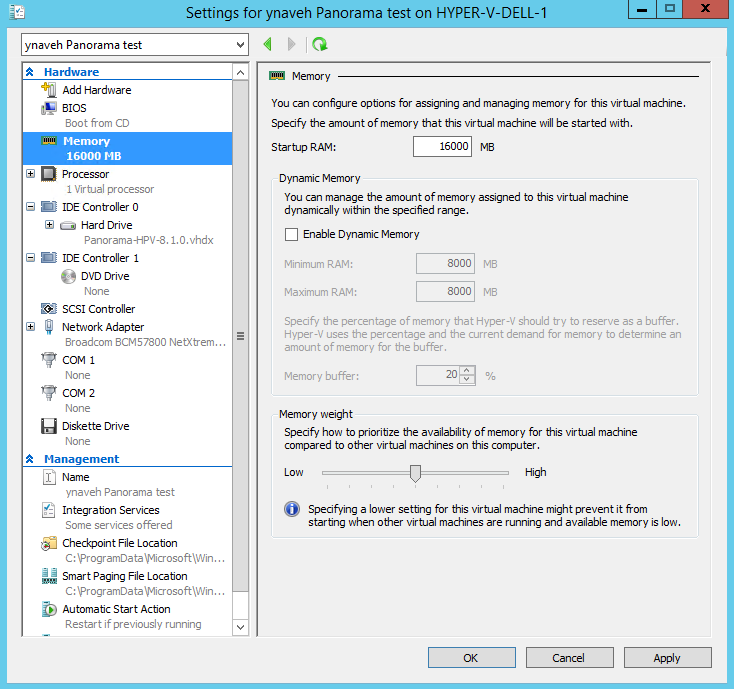The image size is (734, 689).
Task: Collapse the Management section header
Action: click(30, 459)
